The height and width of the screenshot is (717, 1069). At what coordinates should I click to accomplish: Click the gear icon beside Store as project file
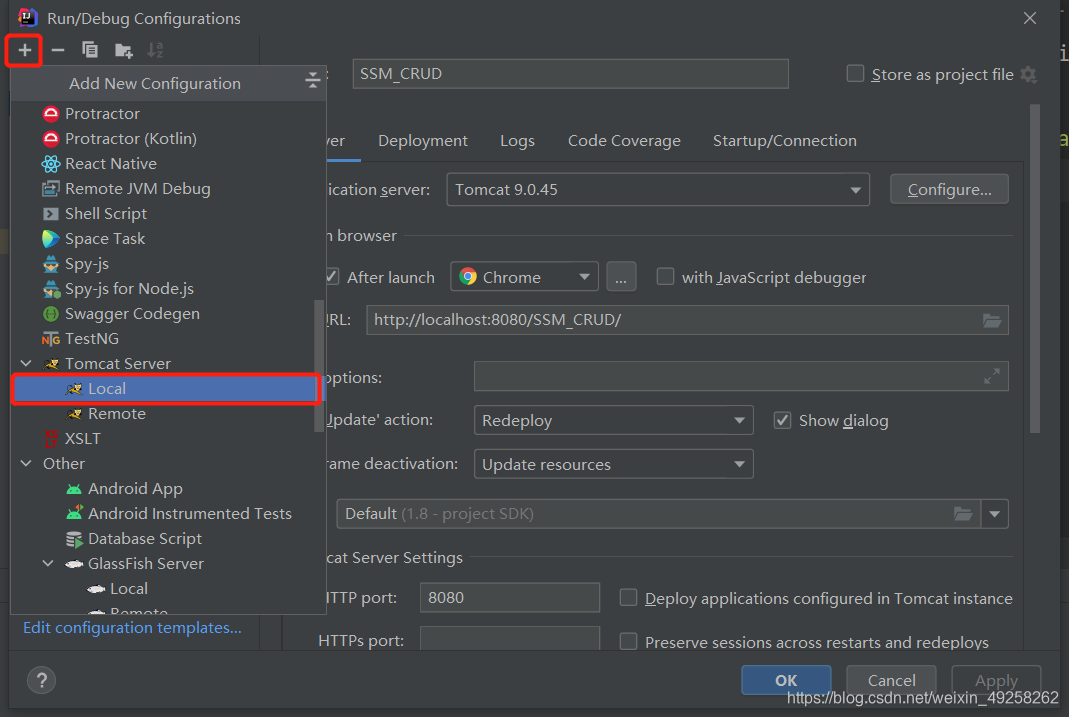point(1029,74)
